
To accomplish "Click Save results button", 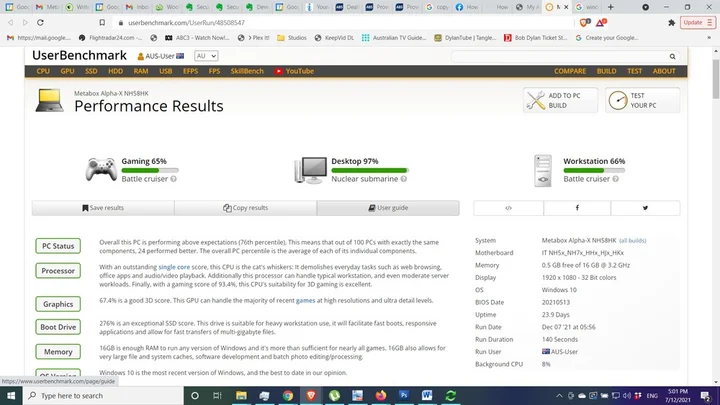I will click(103, 208).
